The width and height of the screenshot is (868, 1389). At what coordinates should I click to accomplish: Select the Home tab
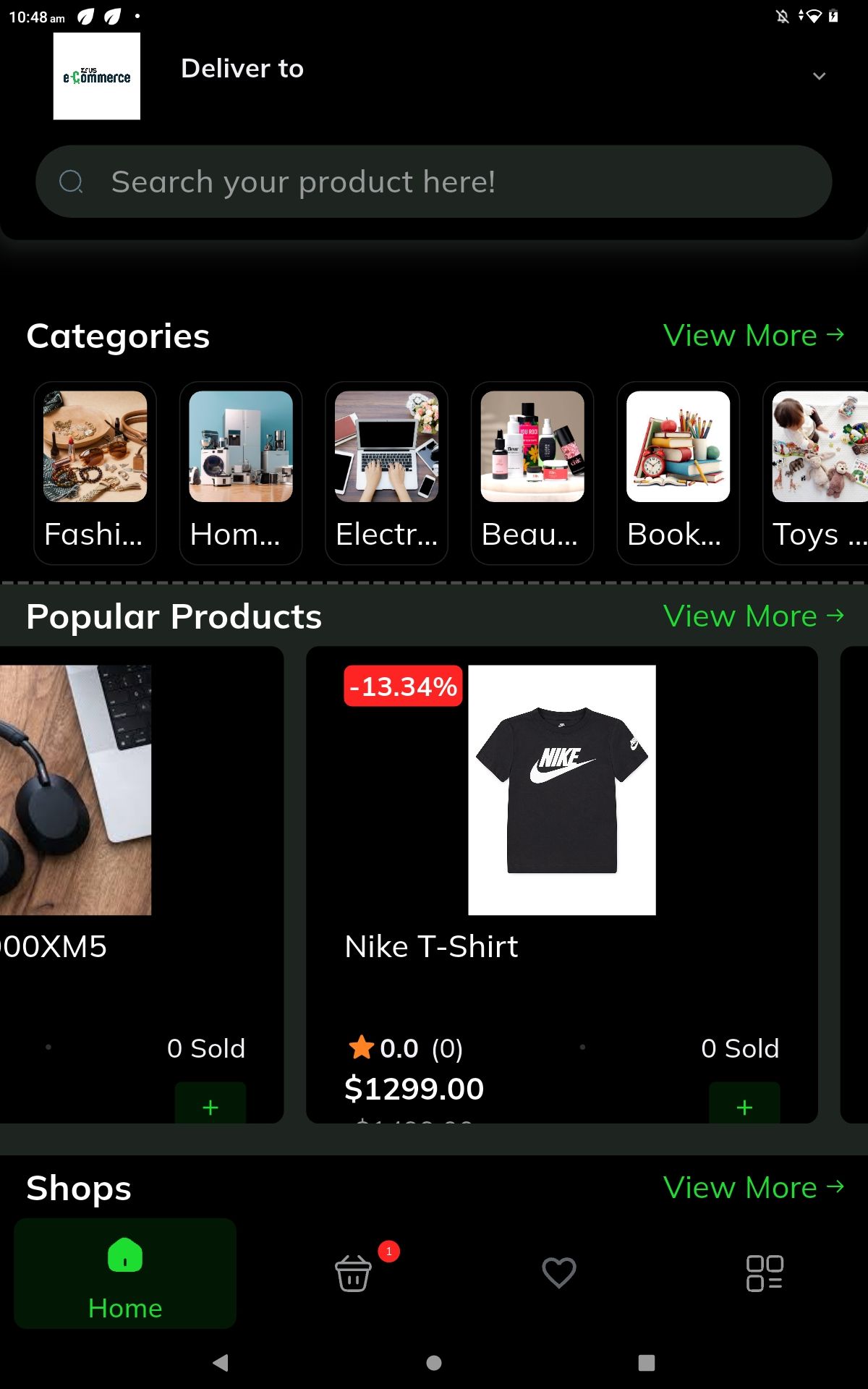click(125, 1273)
